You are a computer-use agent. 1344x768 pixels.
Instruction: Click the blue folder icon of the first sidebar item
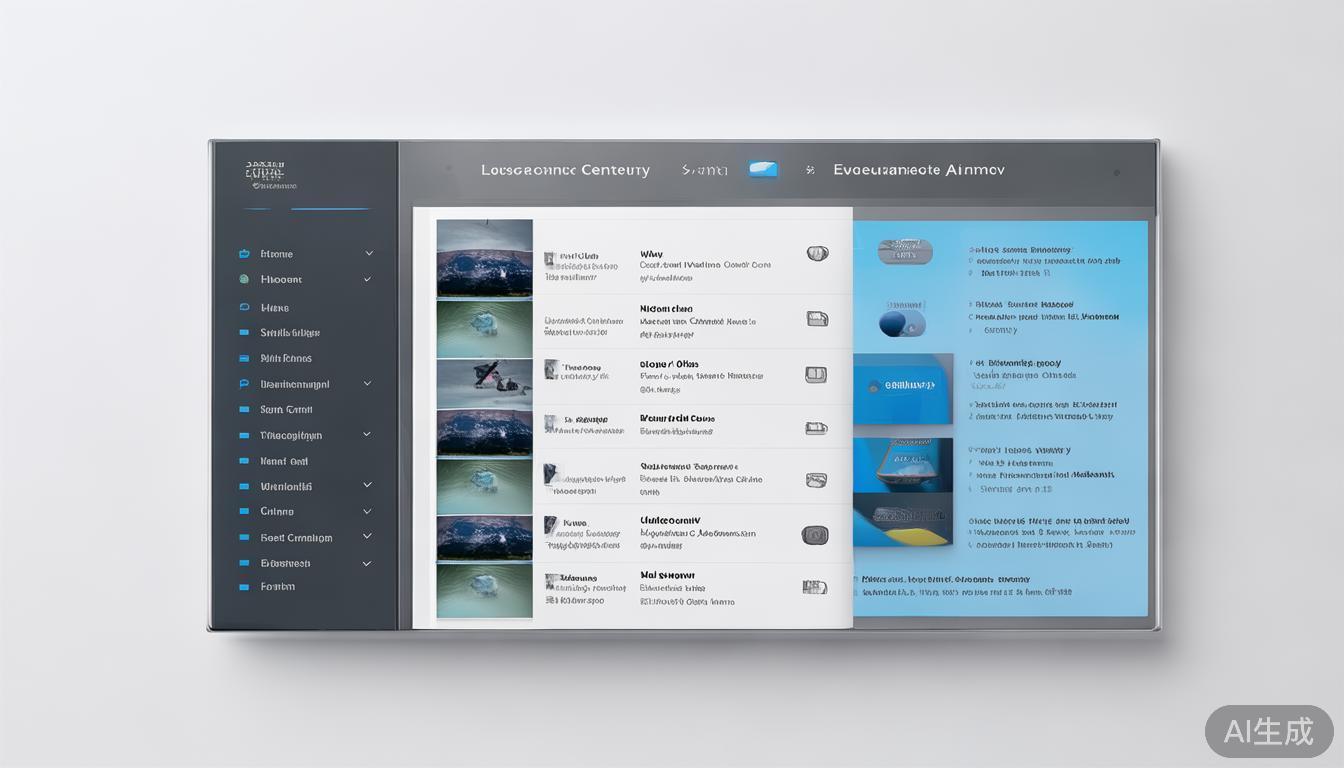pos(244,254)
